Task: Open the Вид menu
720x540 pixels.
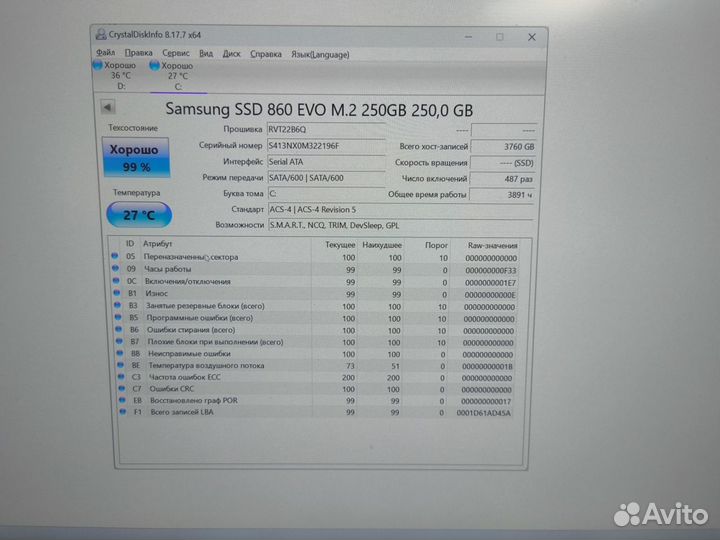Action: (x=206, y=53)
